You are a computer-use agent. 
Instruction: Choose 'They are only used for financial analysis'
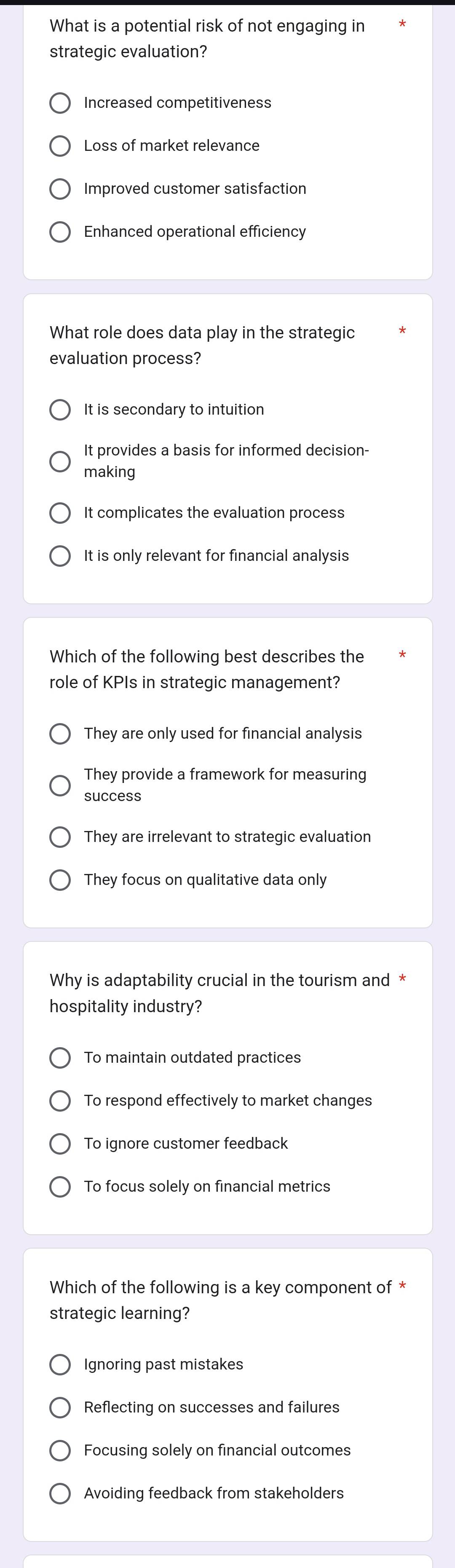[x=59, y=734]
